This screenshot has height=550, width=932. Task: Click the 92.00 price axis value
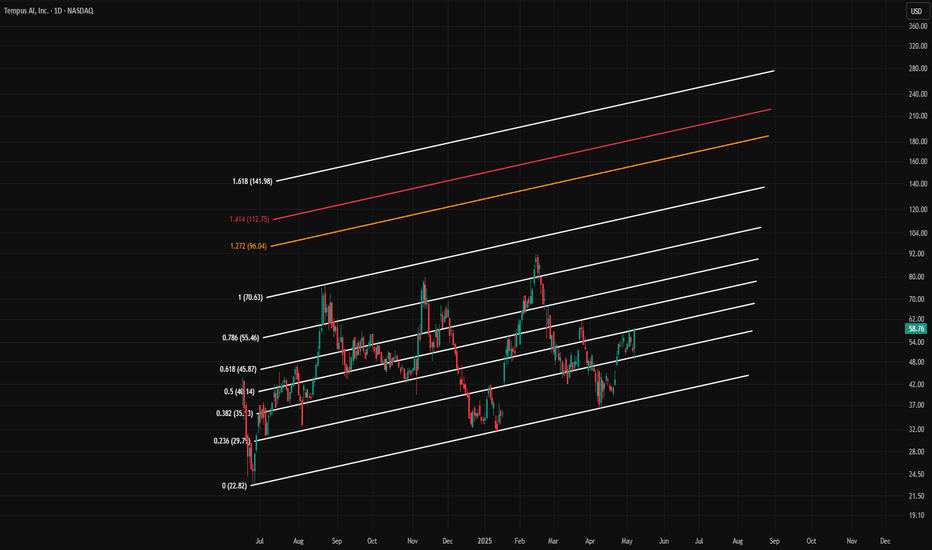(x=917, y=253)
